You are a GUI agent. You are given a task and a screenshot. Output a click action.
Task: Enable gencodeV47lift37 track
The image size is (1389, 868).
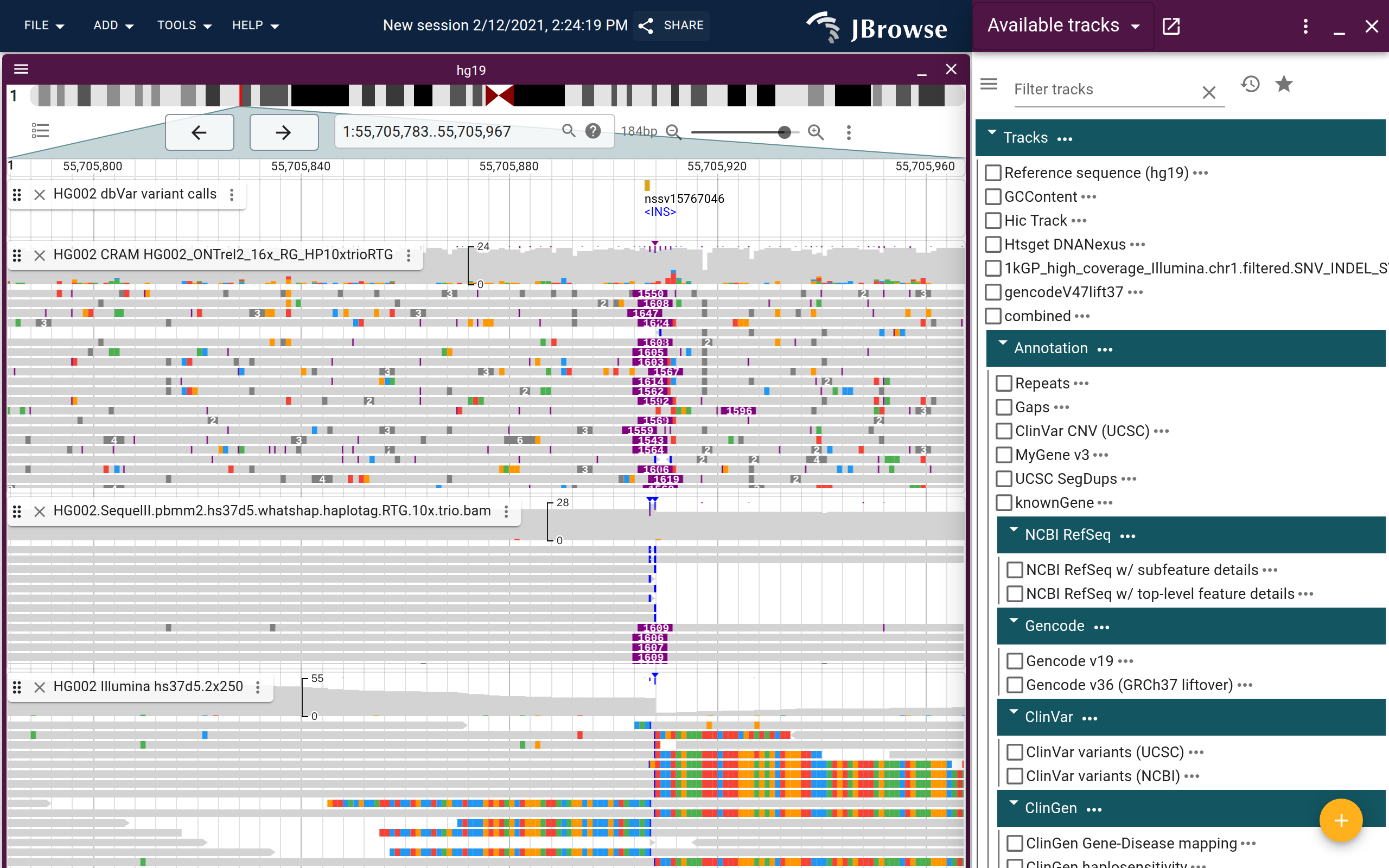pyautogui.click(x=993, y=292)
